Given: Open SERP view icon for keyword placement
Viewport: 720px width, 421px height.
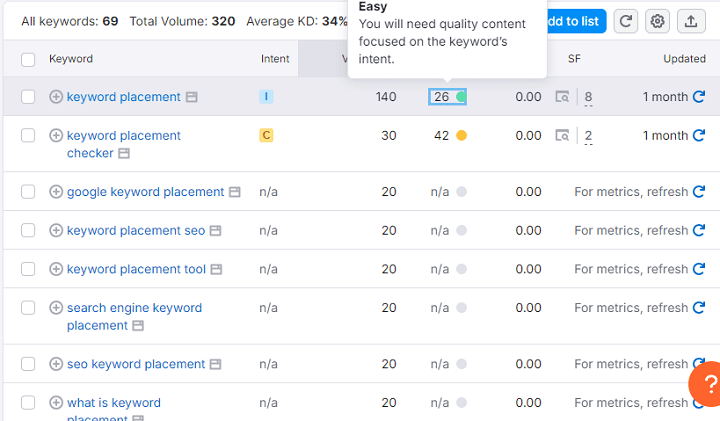Looking at the screenshot, I should [x=563, y=97].
